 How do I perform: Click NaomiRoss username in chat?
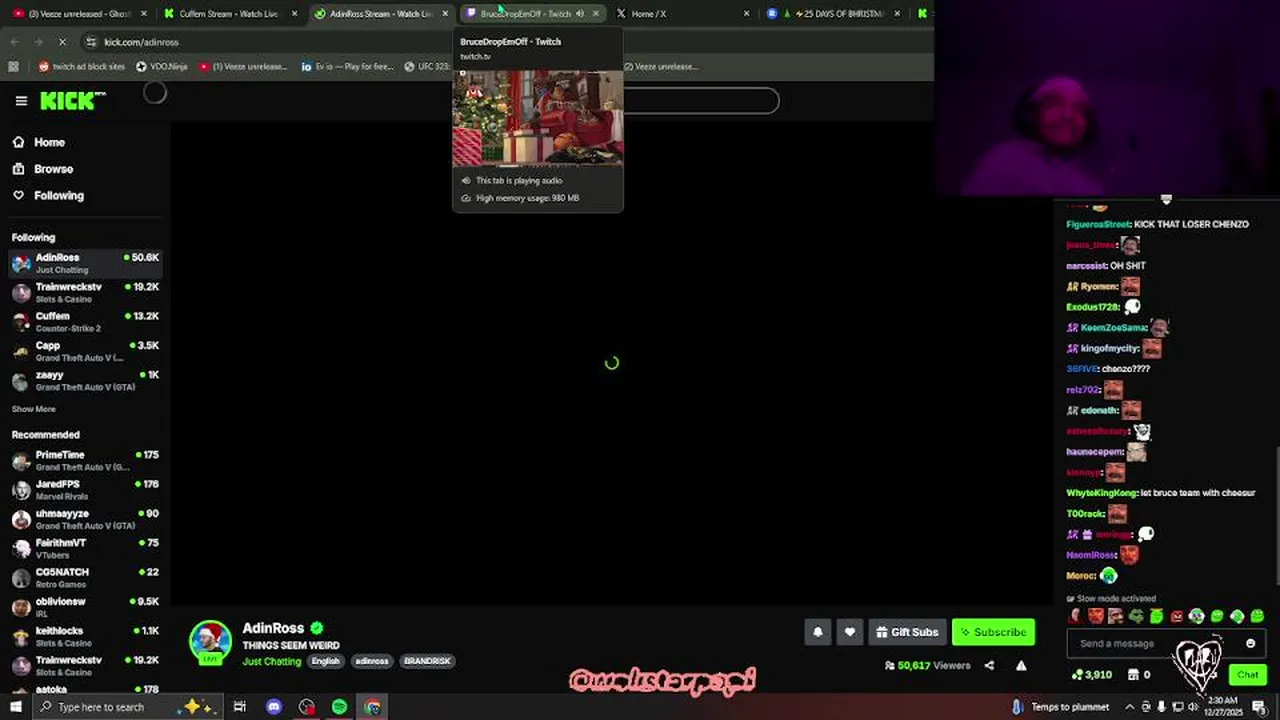[1090, 555]
